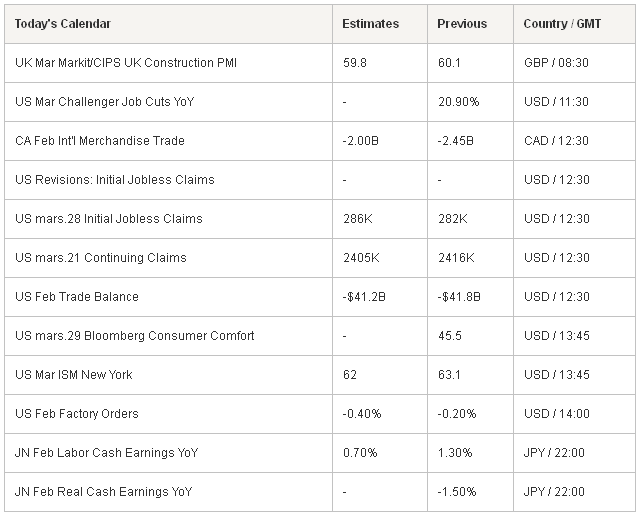Click the Country / GMT column header
The height and width of the screenshot is (518, 639).
562,24
